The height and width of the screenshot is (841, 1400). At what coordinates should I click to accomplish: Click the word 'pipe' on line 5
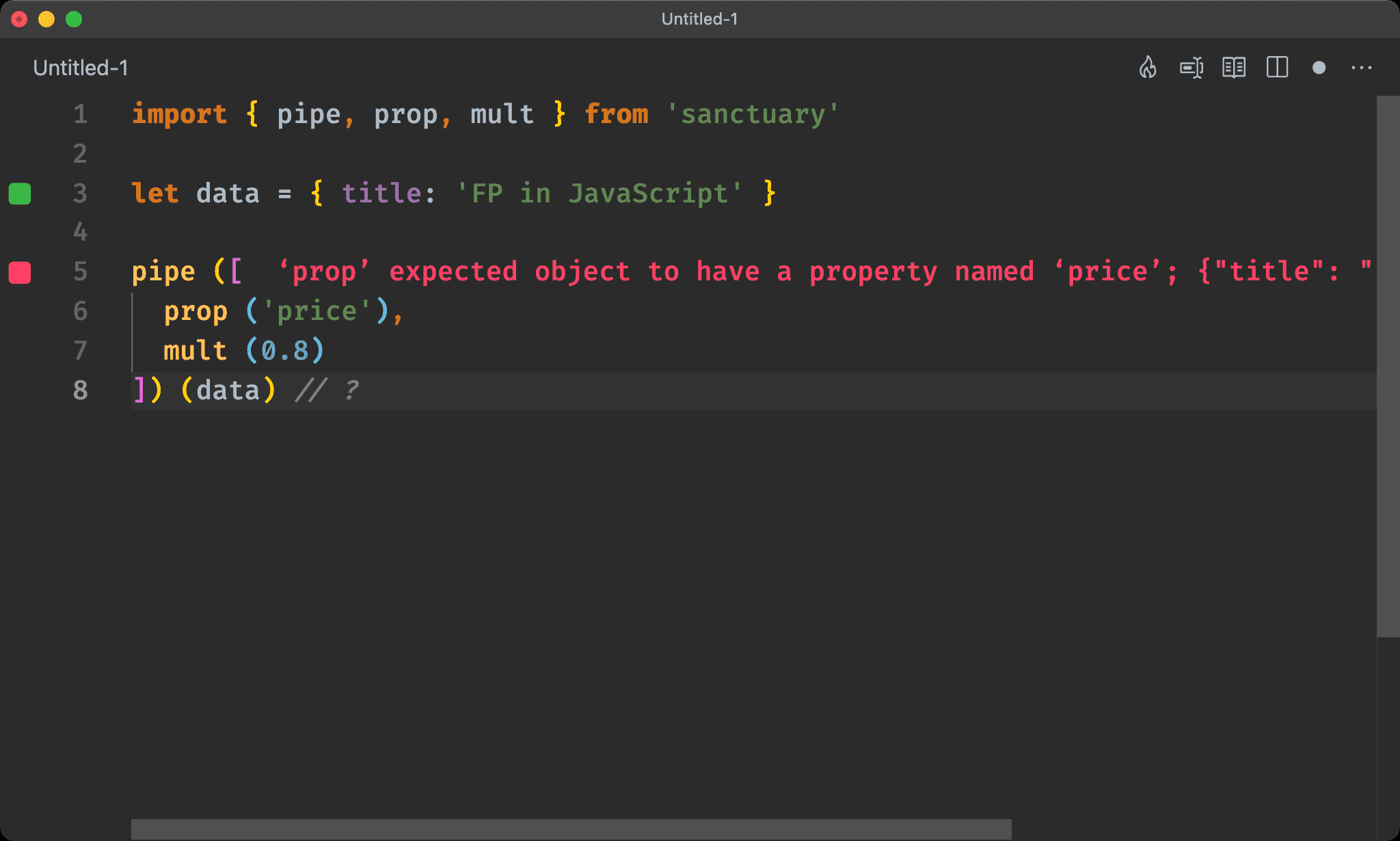[163, 272]
